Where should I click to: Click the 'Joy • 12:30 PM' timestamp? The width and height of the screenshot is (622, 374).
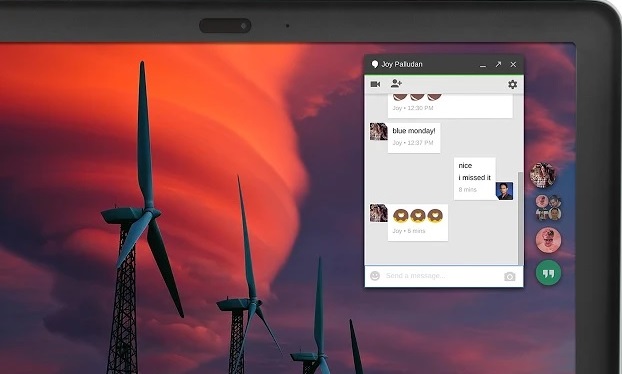[413, 108]
